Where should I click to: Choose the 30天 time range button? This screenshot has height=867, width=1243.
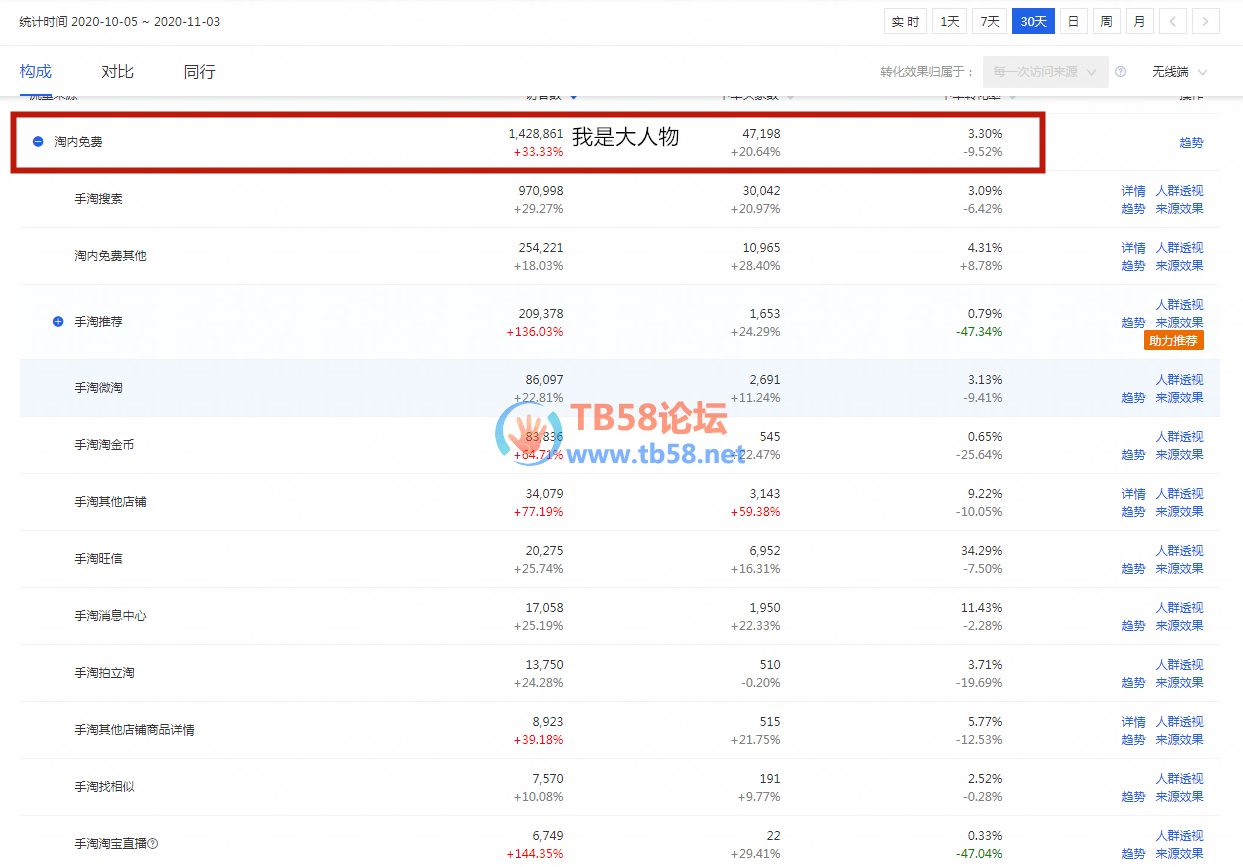pyautogui.click(x=1033, y=21)
